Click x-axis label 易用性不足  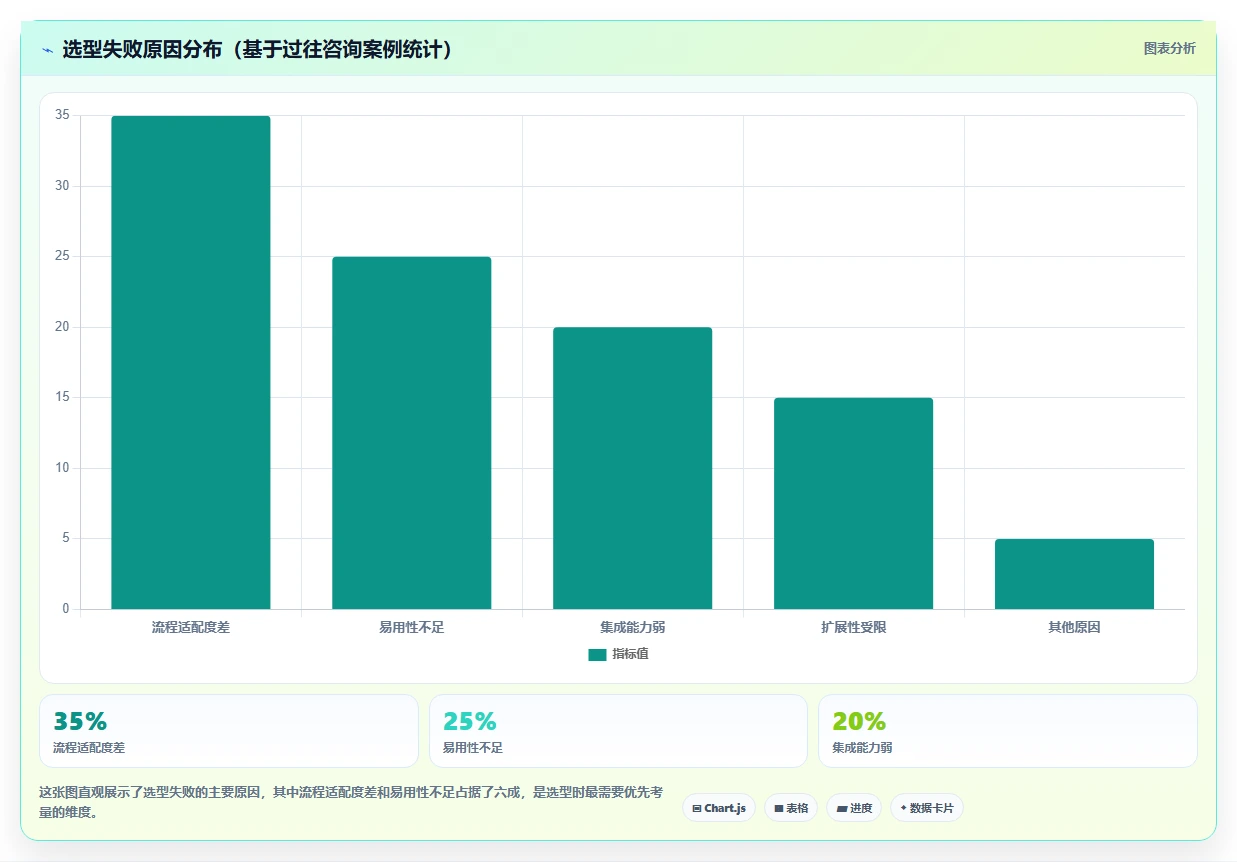(412, 628)
